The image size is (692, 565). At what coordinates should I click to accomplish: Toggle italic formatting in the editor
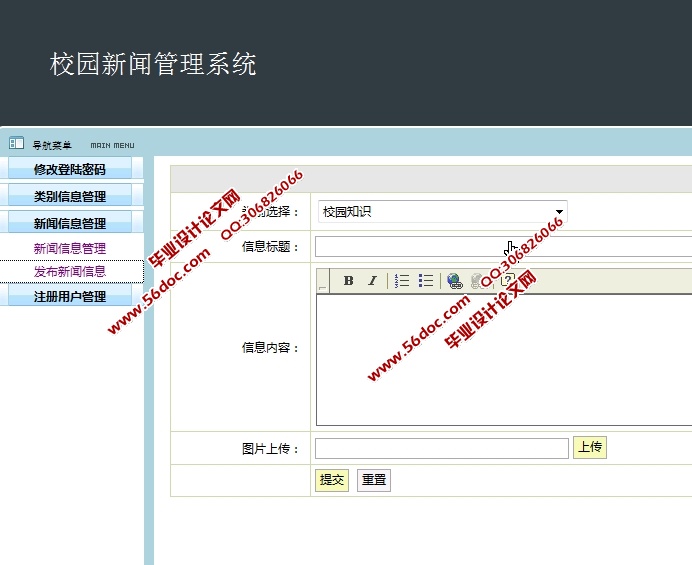point(372,281)
